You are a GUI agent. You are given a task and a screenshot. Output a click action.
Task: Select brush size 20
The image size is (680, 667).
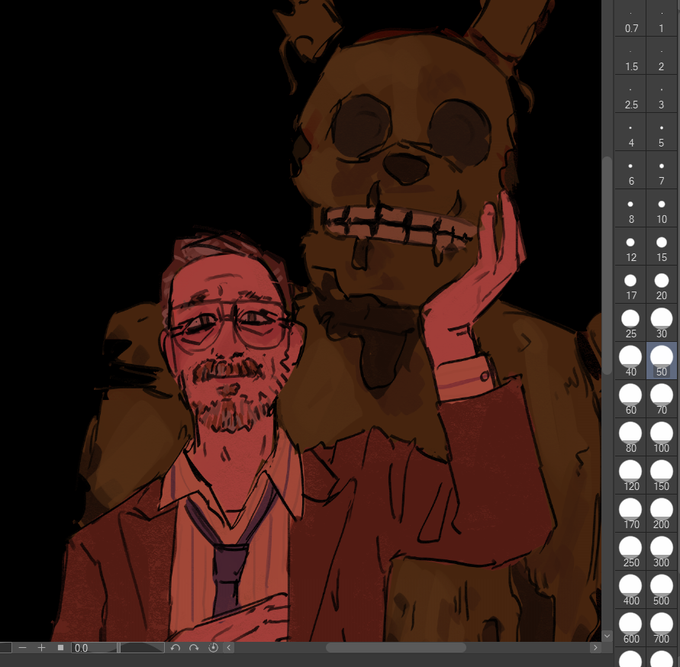pyautogui.click(x=661, y=285)
